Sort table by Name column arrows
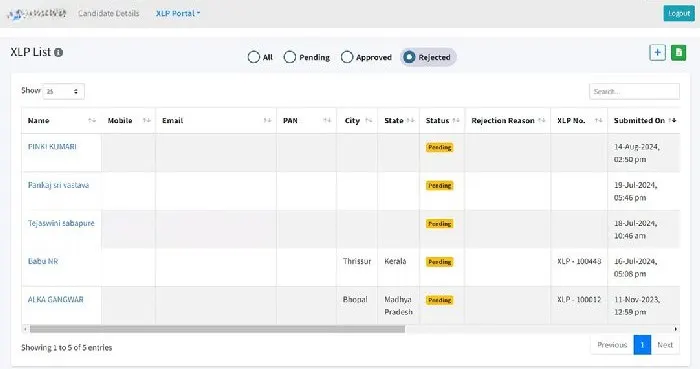The width and height of the screenshot is (700, 369). [x=92, y=120]
